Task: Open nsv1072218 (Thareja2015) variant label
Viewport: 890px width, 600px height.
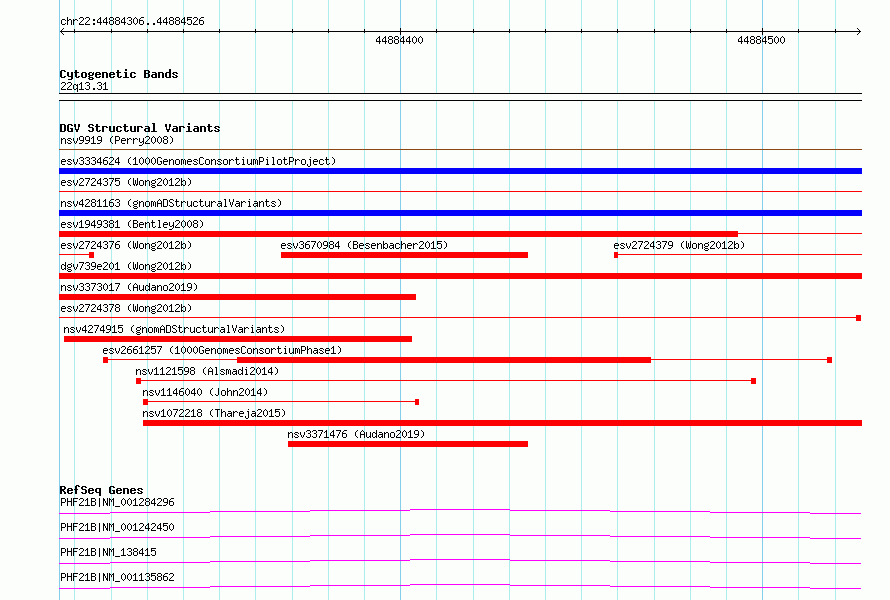Action: (214, 413)
